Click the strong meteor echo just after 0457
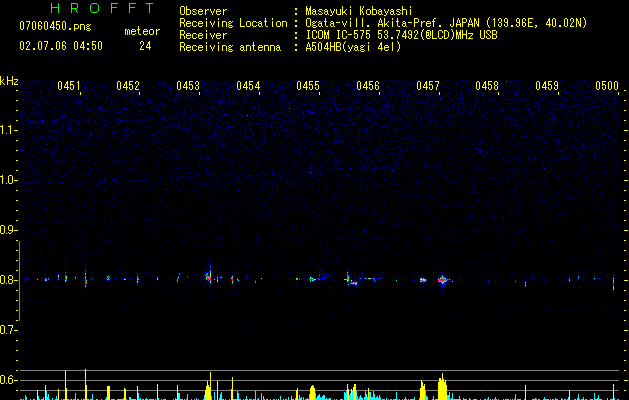 tap(442, 280)
